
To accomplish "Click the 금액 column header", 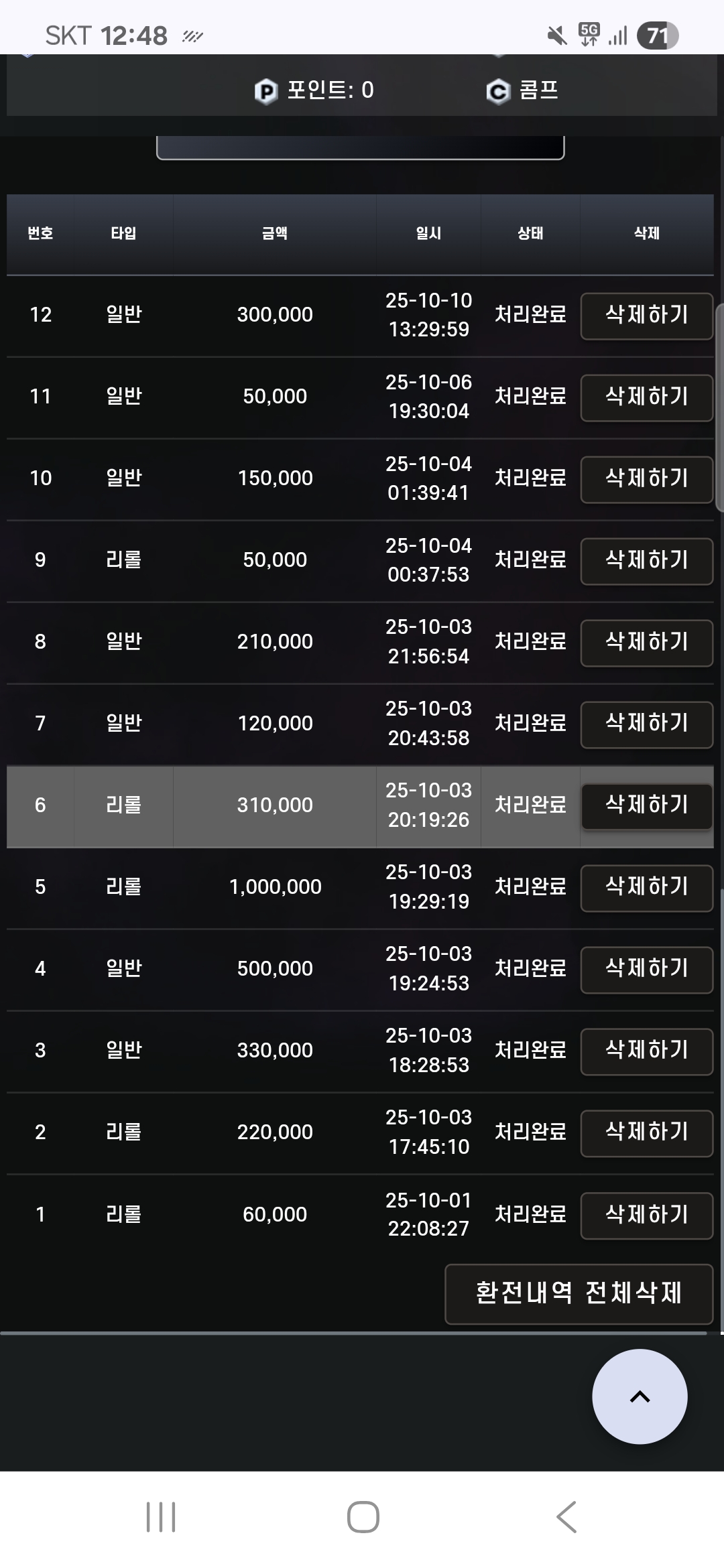I will coord(275,233).
